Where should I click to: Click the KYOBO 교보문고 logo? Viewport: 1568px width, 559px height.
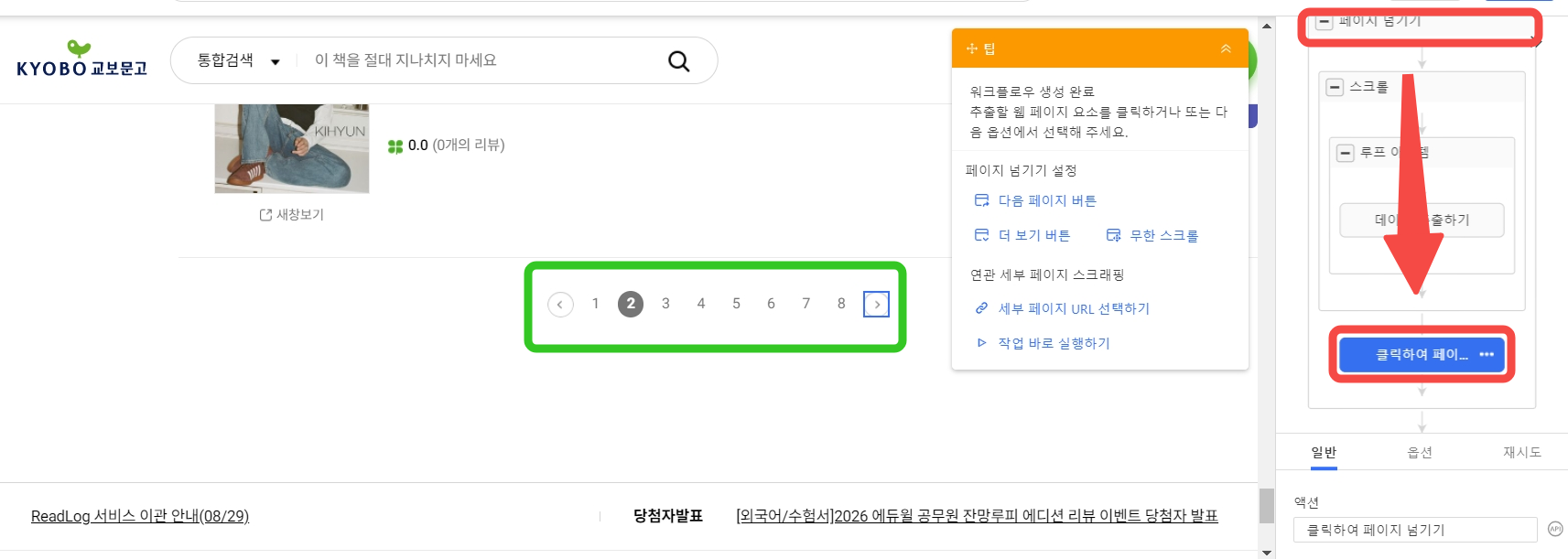coord(81,60)
